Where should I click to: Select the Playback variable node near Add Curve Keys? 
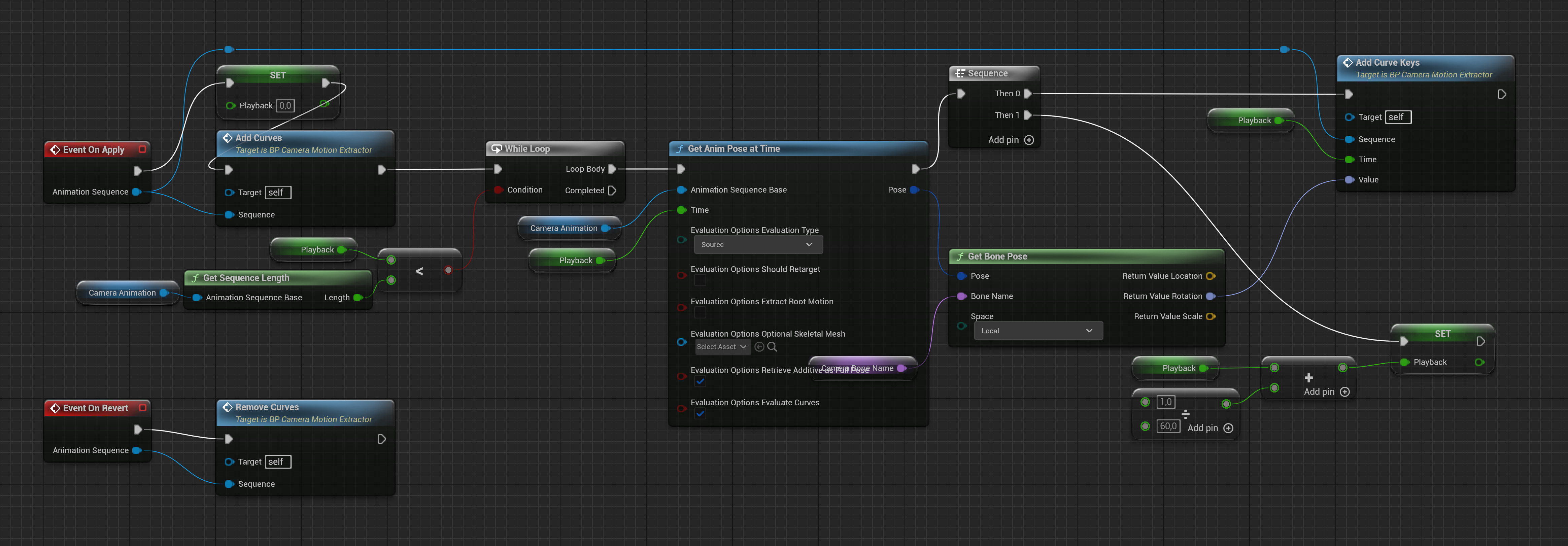[1251, 121]
